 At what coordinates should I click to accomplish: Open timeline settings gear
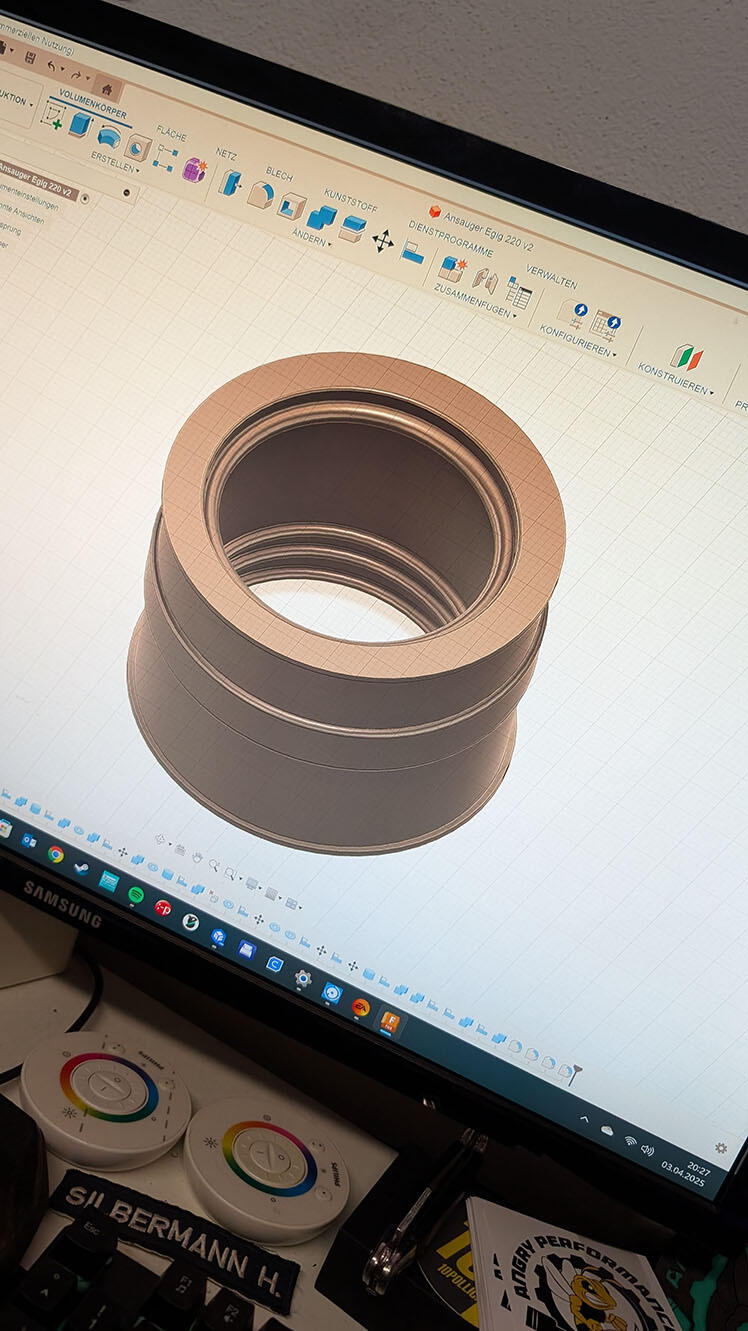[x=721, y=1148]
